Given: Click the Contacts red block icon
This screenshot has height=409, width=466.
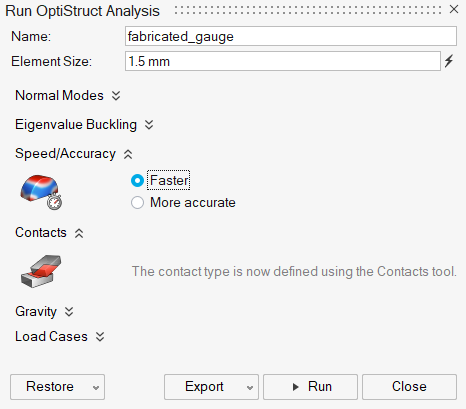Looking at the screenshot, I should pyautogui.click(x=41, y=271).
